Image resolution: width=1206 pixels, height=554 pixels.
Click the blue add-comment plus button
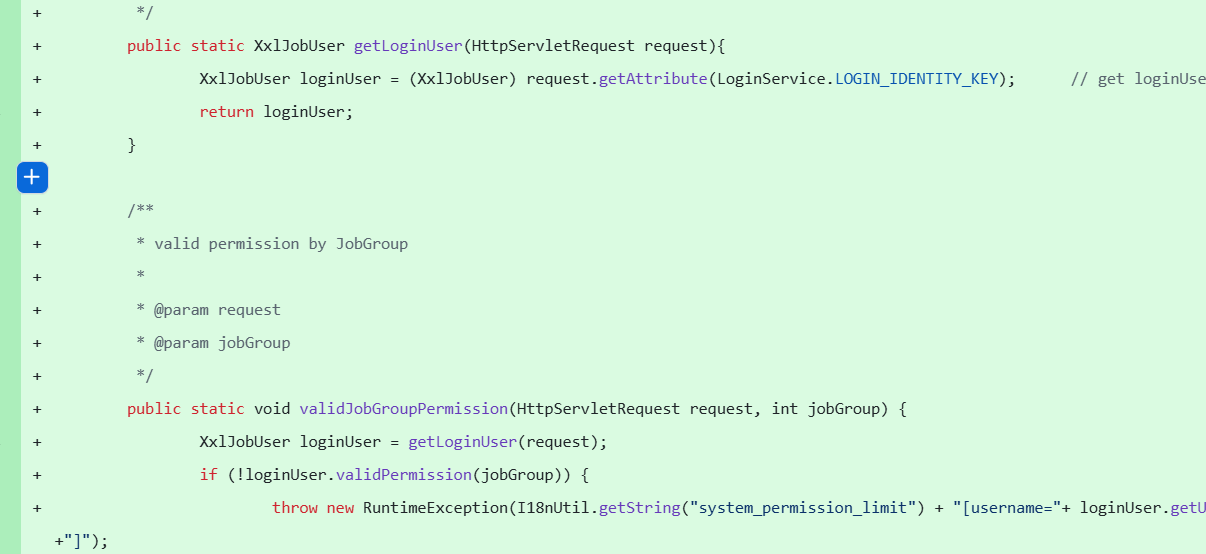[x=32, y=177]
